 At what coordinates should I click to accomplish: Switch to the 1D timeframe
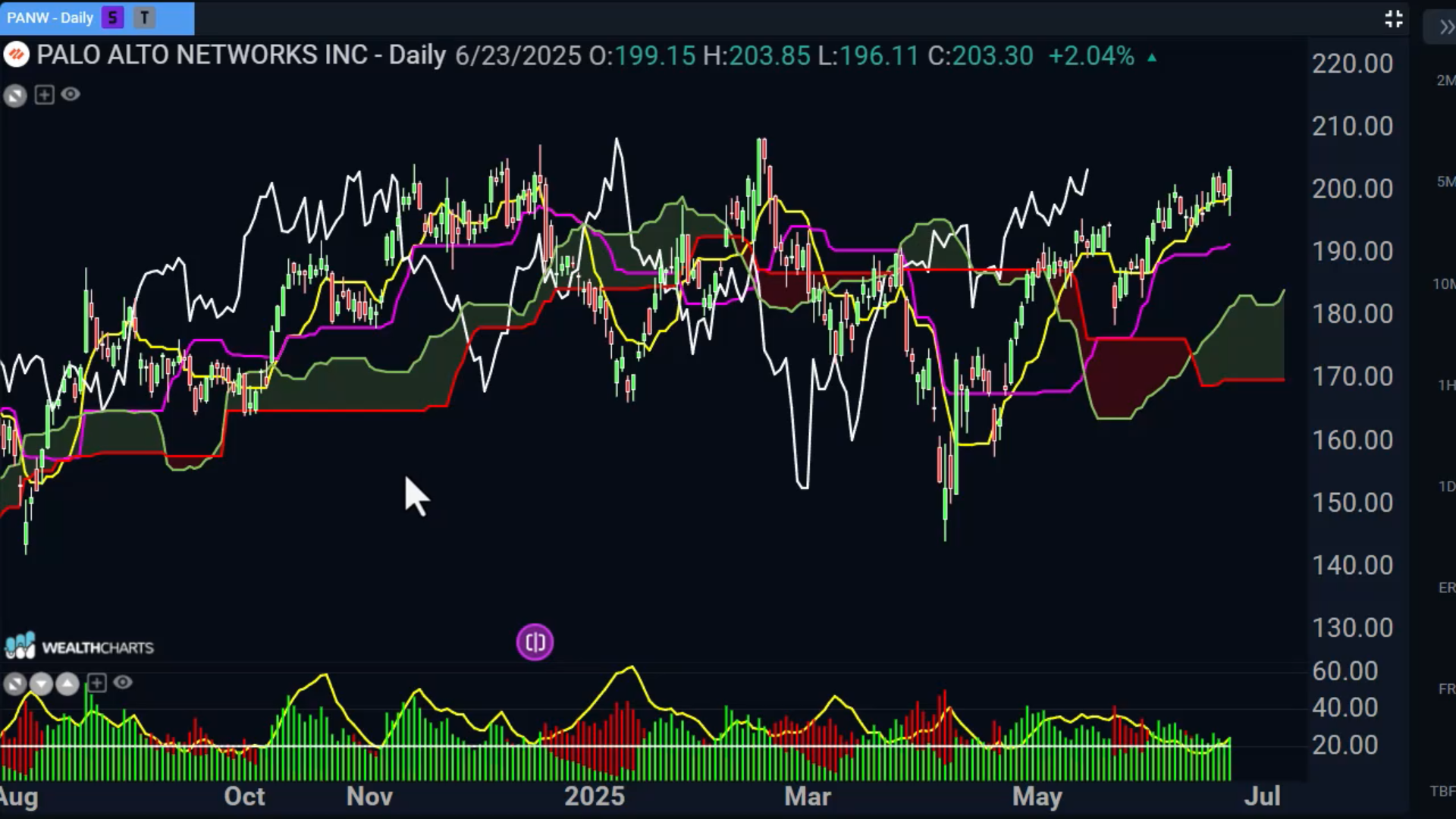click(x=1445, y=486)
